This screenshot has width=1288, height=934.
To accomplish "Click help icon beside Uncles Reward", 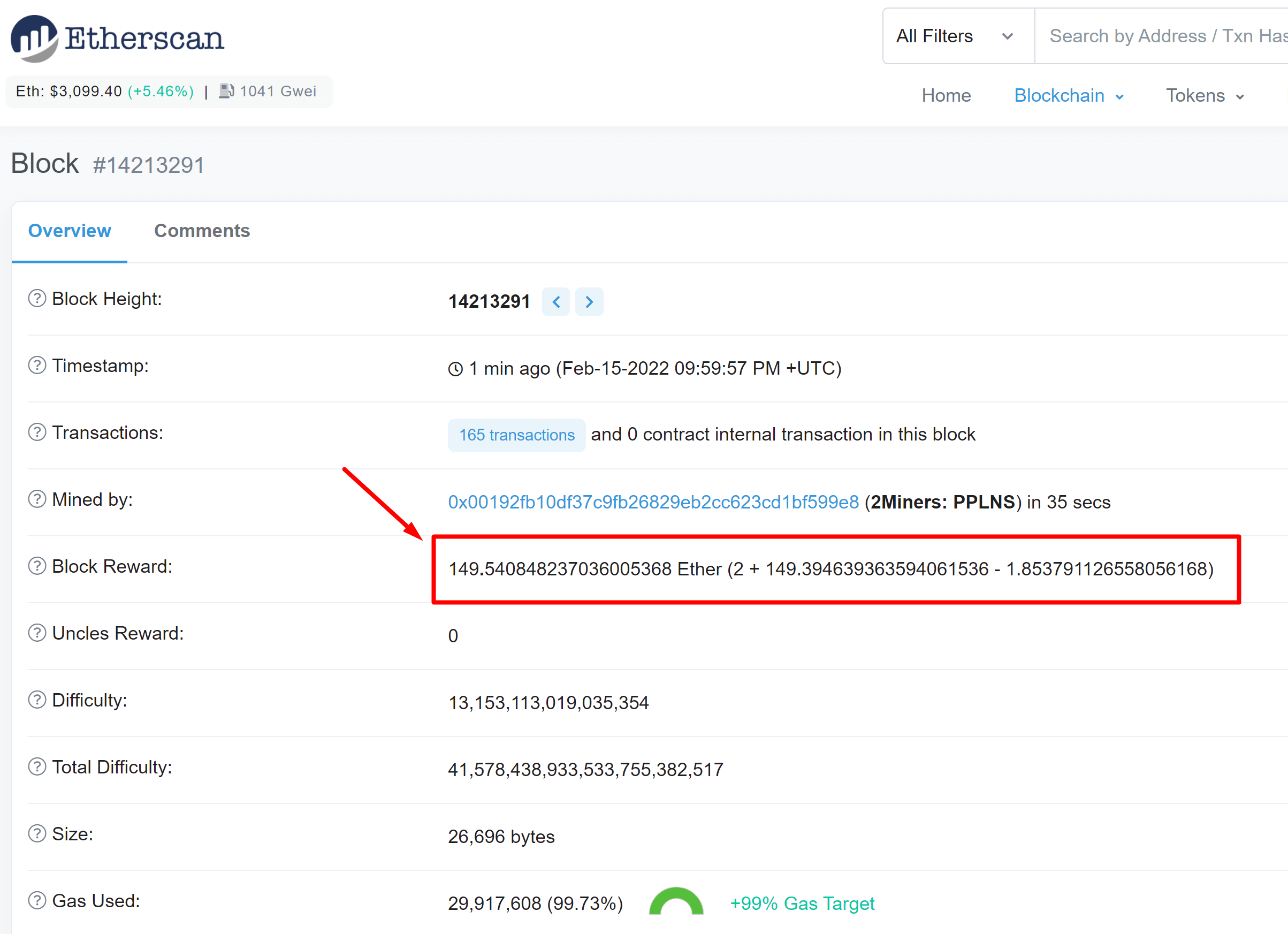I will click(x=37, y=633).
